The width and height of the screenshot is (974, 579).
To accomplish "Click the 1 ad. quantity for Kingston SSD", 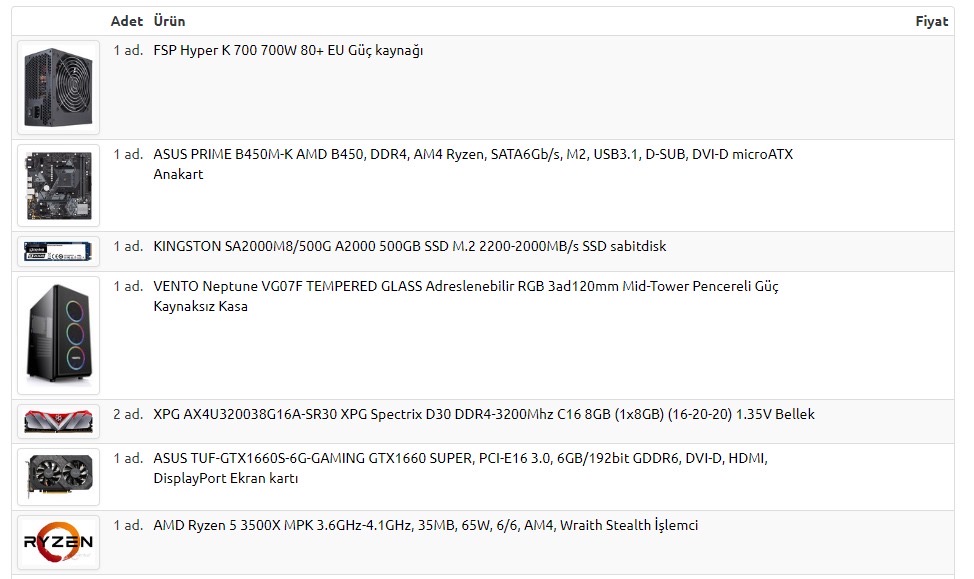I will coord(128,246).
